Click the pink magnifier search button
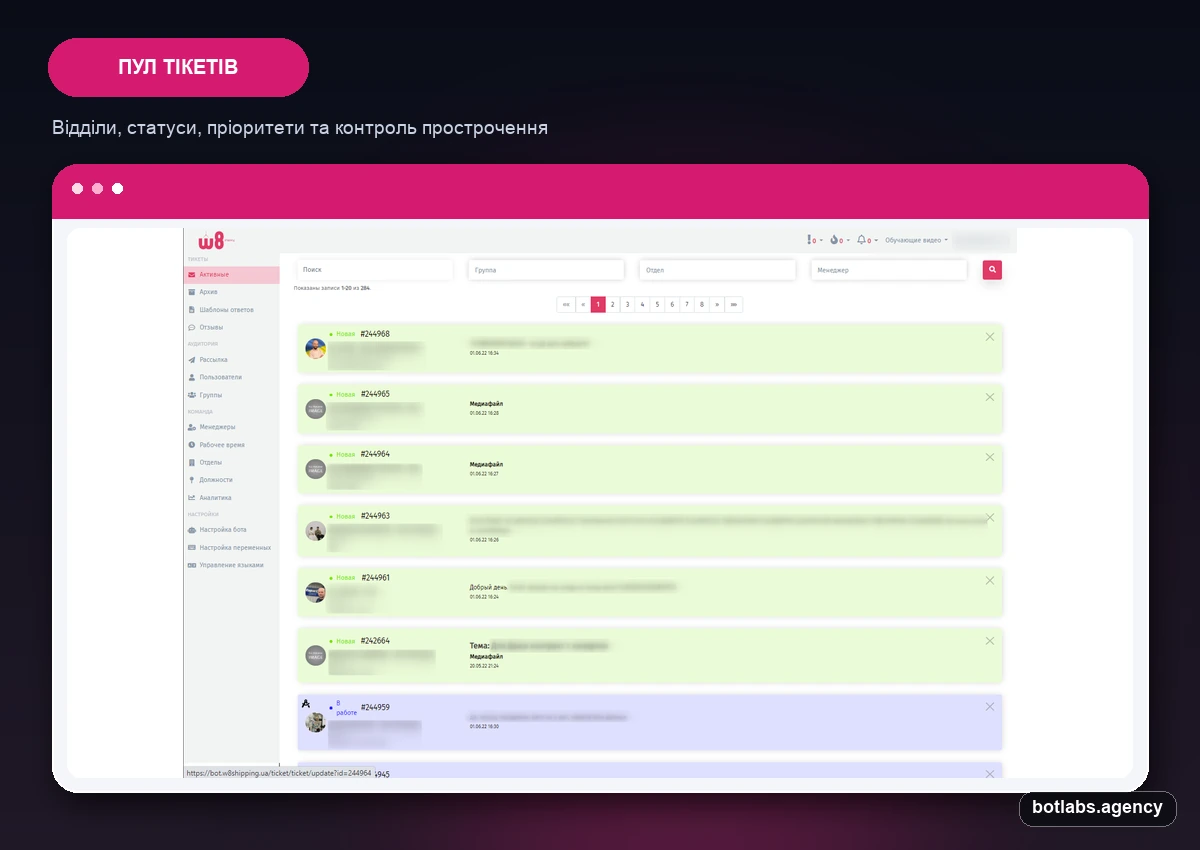Image resolution: width=1200 pixels, height=850 pixels. [992, 270]
